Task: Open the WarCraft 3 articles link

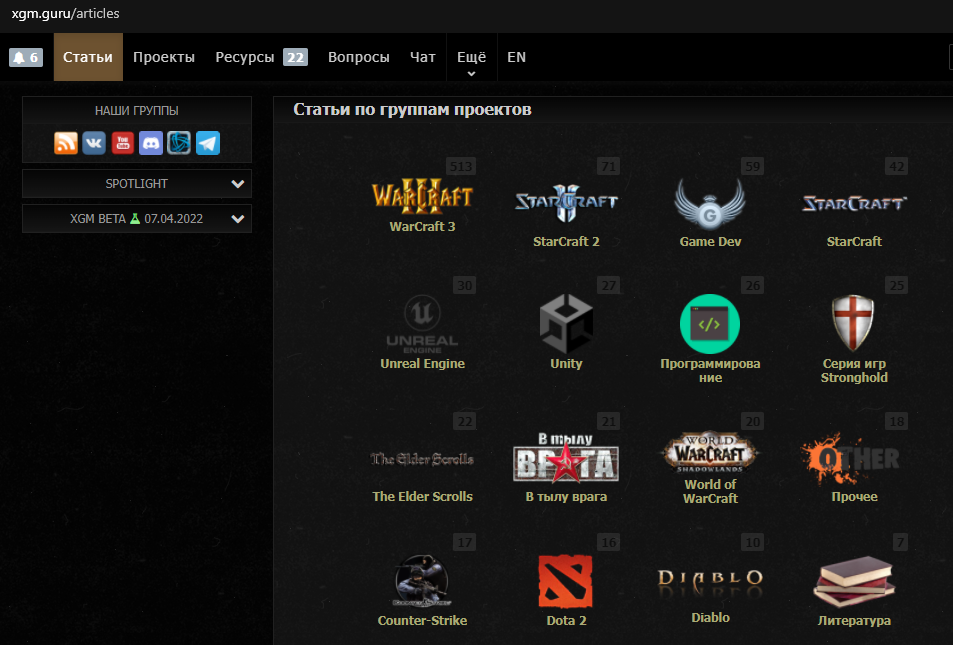Action: coord(422,226)
